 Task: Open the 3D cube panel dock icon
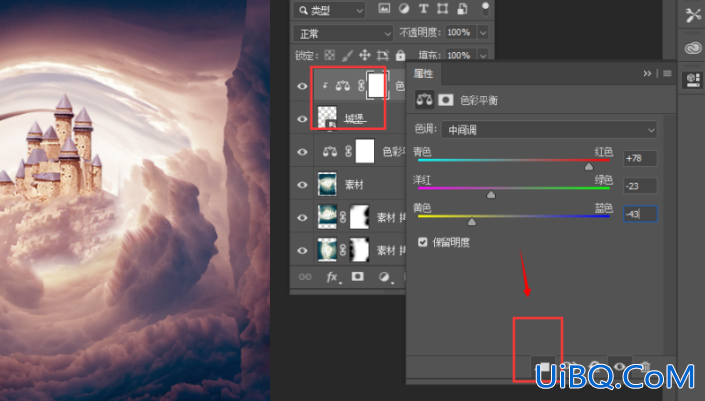click(693, 80)
